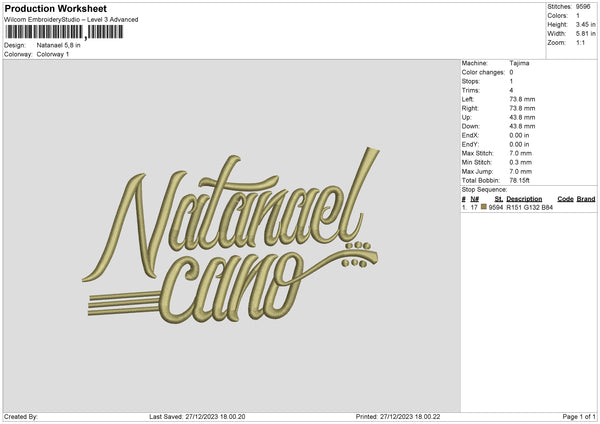Click the Total Bobbin value 78.15ft
This screenshot has height=424, width=600.
(x=519, y=181)
